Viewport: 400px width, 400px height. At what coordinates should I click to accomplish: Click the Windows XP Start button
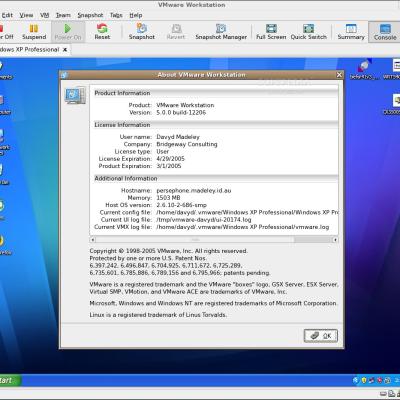pyautogui.click(x=10, y=380)
